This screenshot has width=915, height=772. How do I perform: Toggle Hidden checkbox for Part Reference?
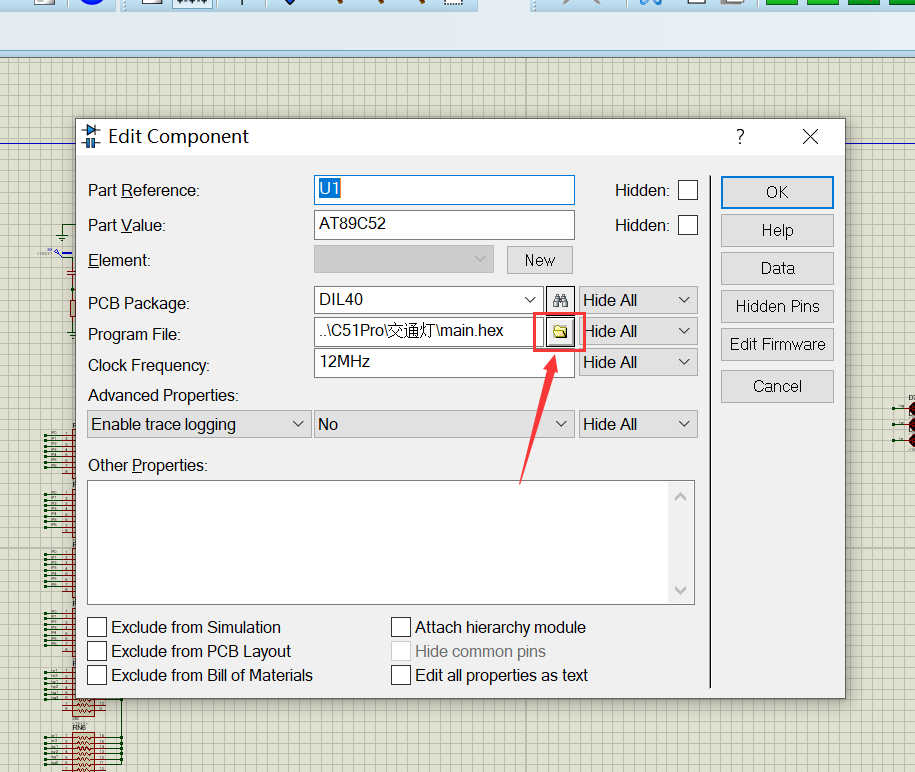point(688,190)
